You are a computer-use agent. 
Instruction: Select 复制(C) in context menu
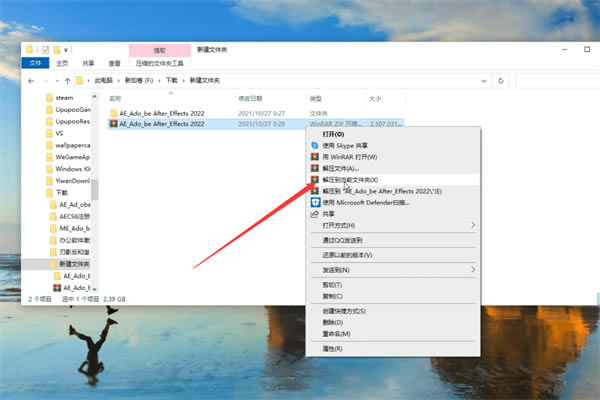click(x=393, y=296)
